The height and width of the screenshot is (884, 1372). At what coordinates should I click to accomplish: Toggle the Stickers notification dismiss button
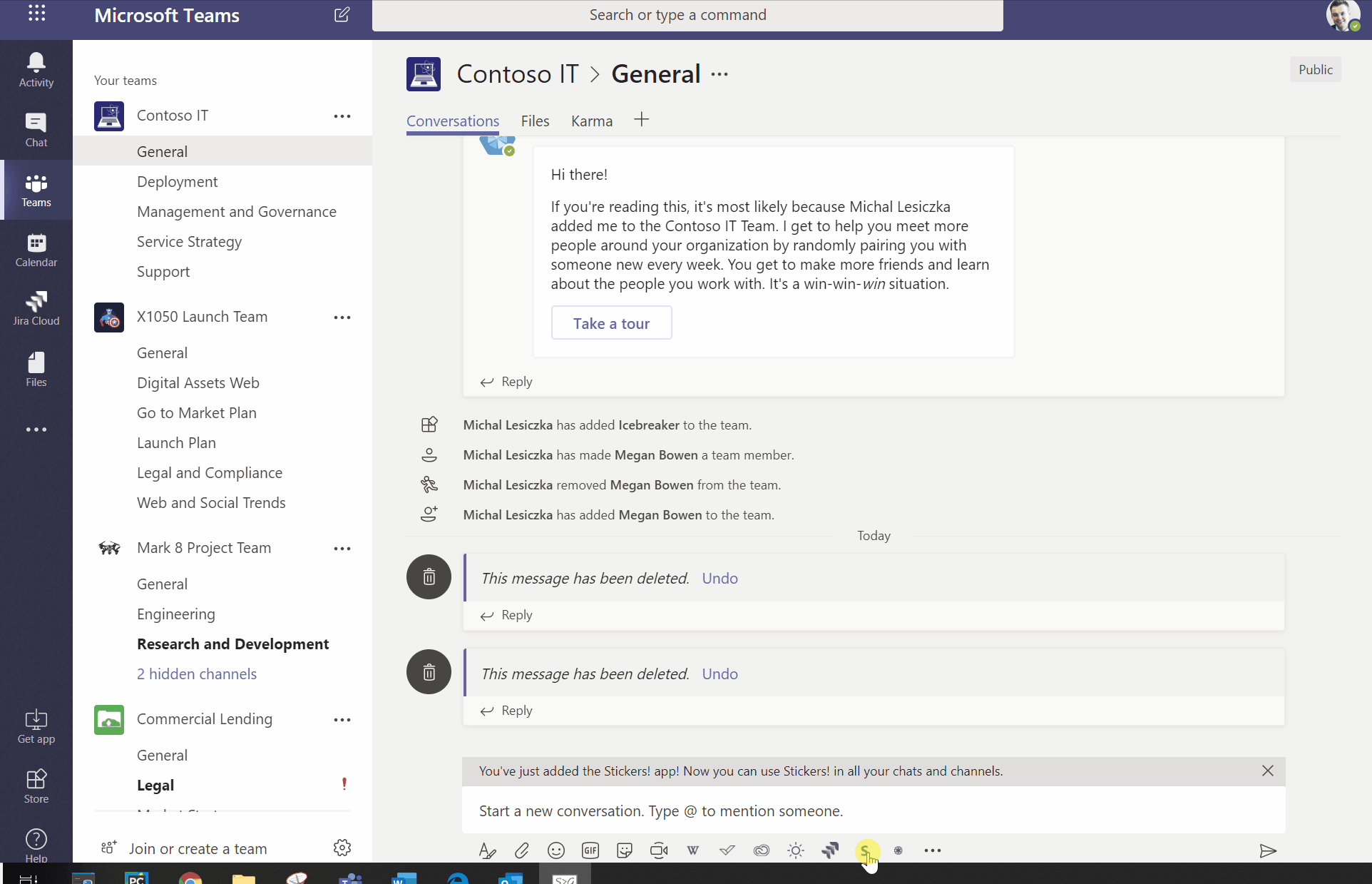pos(1267,770)
